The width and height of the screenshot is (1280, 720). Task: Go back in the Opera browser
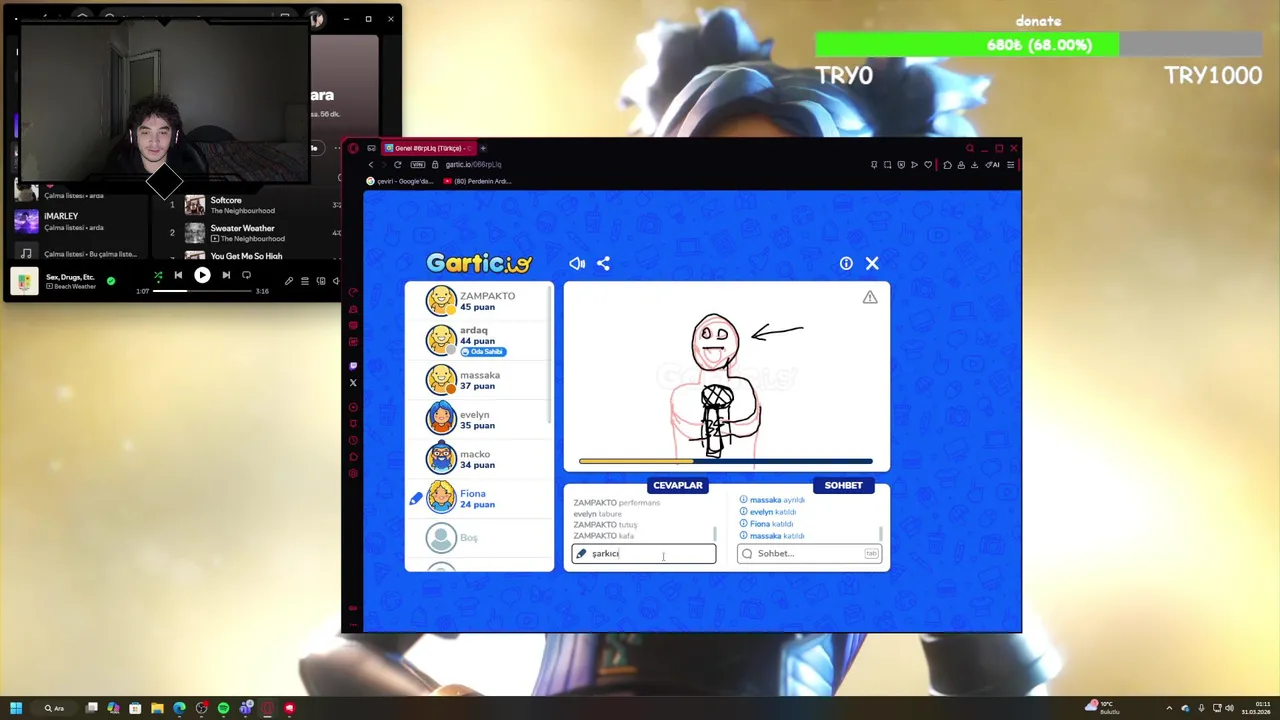point(371,164)
